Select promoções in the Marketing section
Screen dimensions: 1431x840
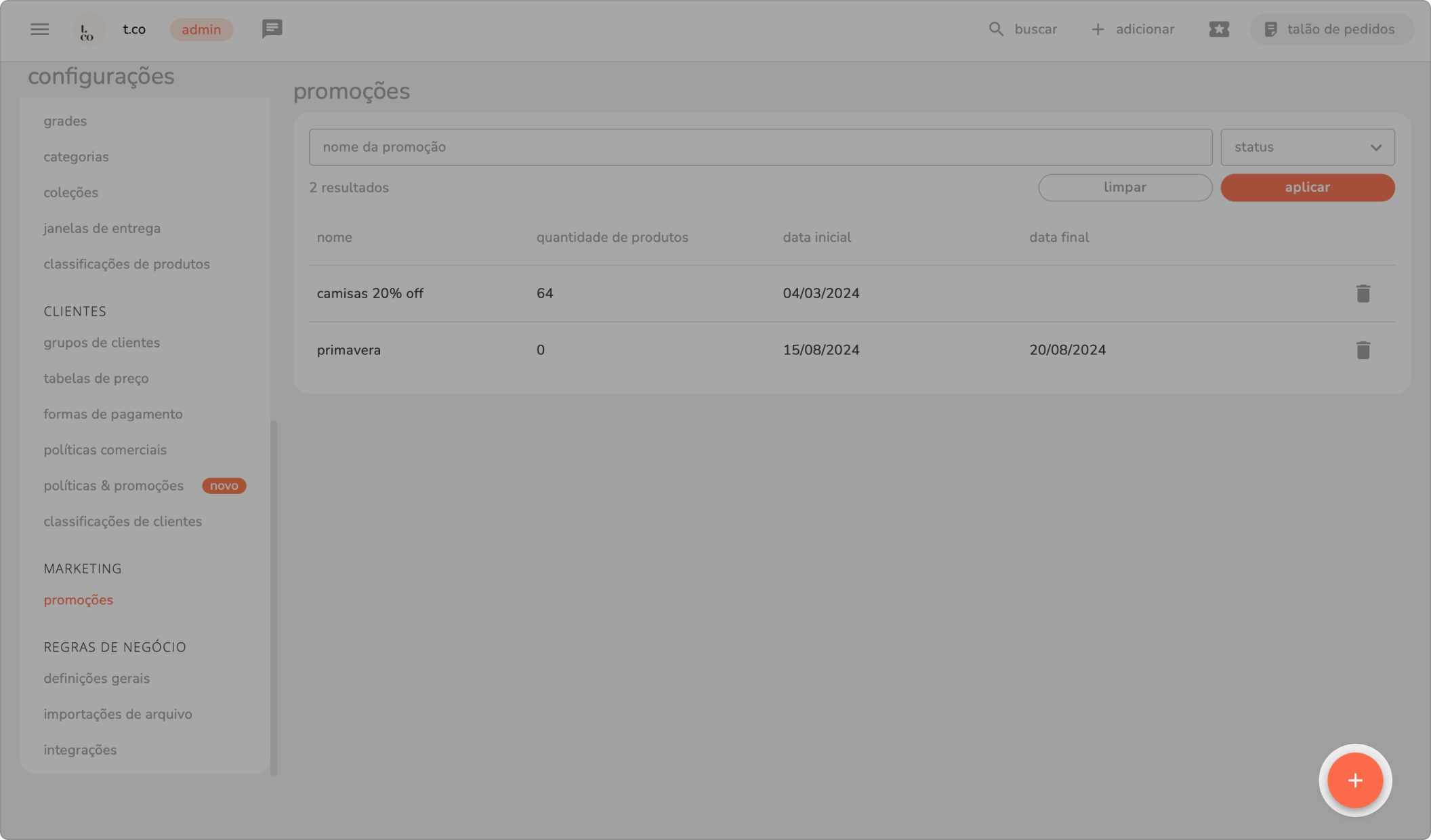[x=79, y=600]
